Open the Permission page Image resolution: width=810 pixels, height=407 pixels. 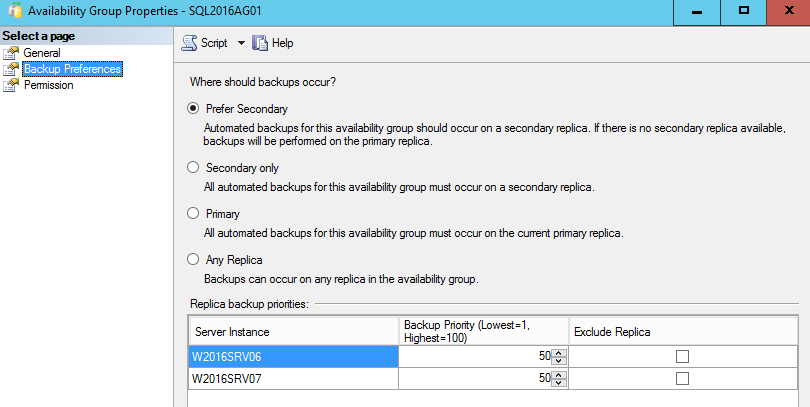pyautogui.click(x=48, y=85)
